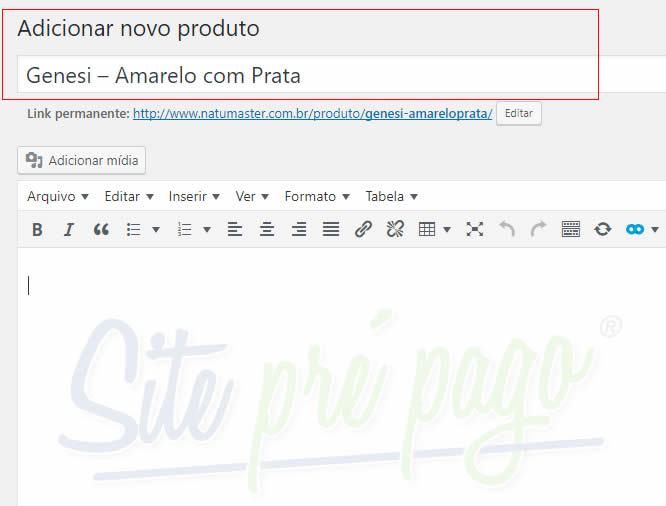Image resolution: width=666 pixels, height=506 pixels.
Task: Toggle bold formatting in the editor toolbar
Action: 37,230
